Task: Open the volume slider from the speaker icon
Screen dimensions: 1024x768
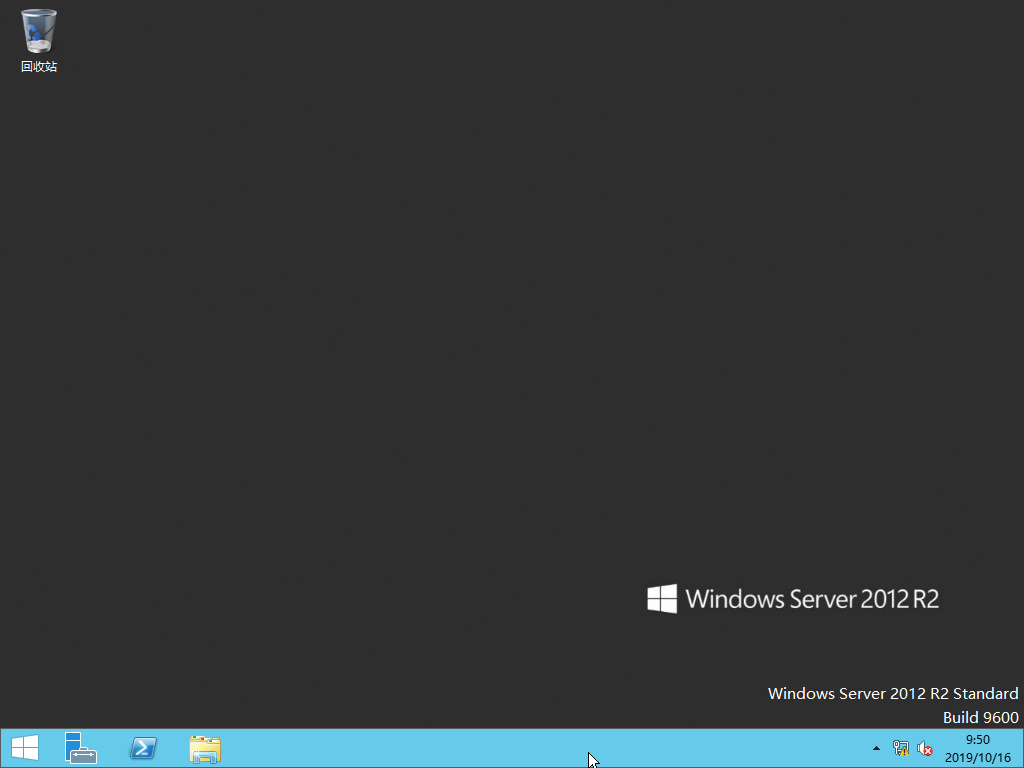Action: tap(924, 748)
